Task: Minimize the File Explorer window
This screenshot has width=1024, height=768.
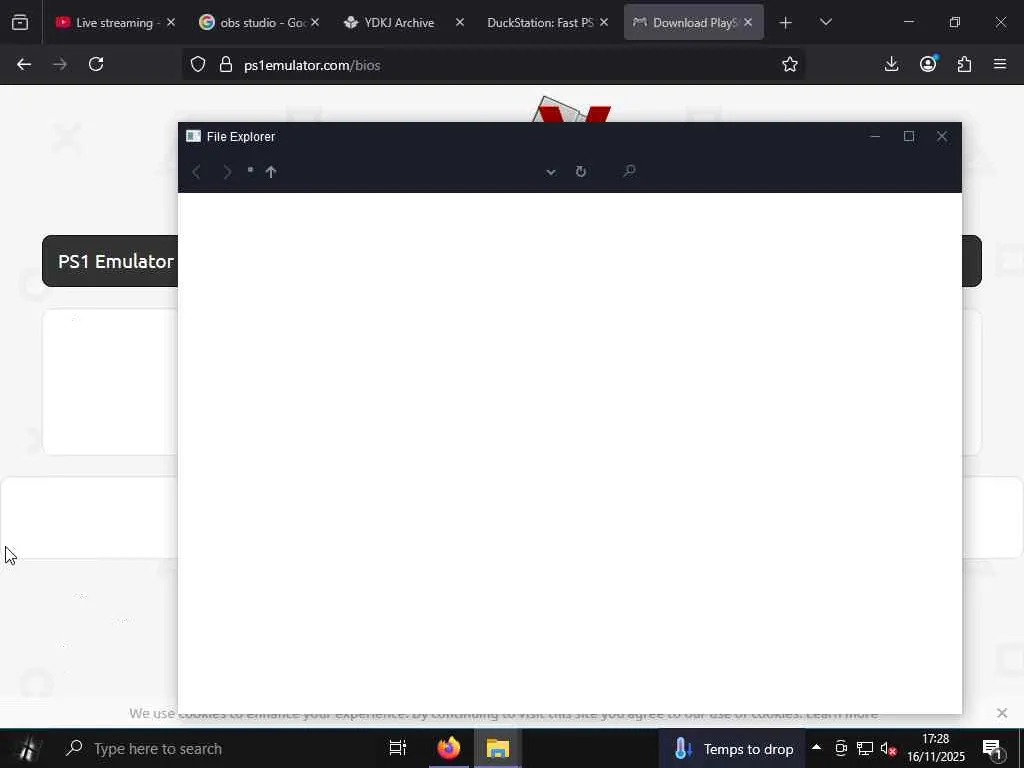Action: (x=875, y=136)
